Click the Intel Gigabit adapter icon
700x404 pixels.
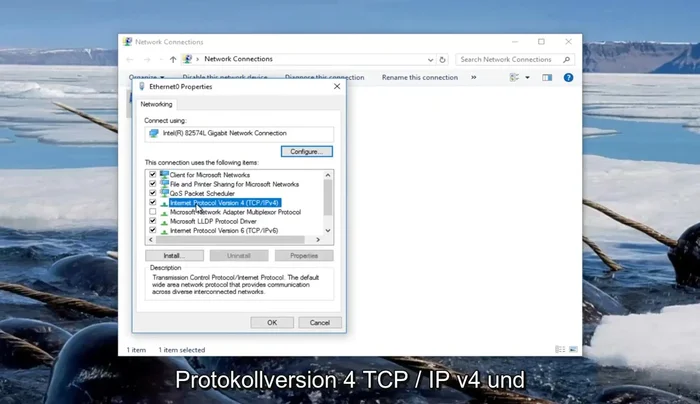point(154,133)
